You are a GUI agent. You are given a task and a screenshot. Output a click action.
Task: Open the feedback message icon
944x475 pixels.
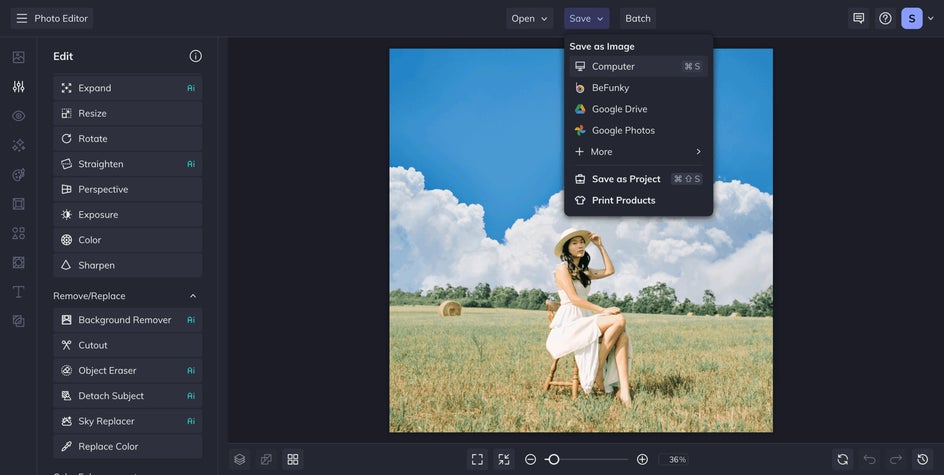[x=859, y=18]
